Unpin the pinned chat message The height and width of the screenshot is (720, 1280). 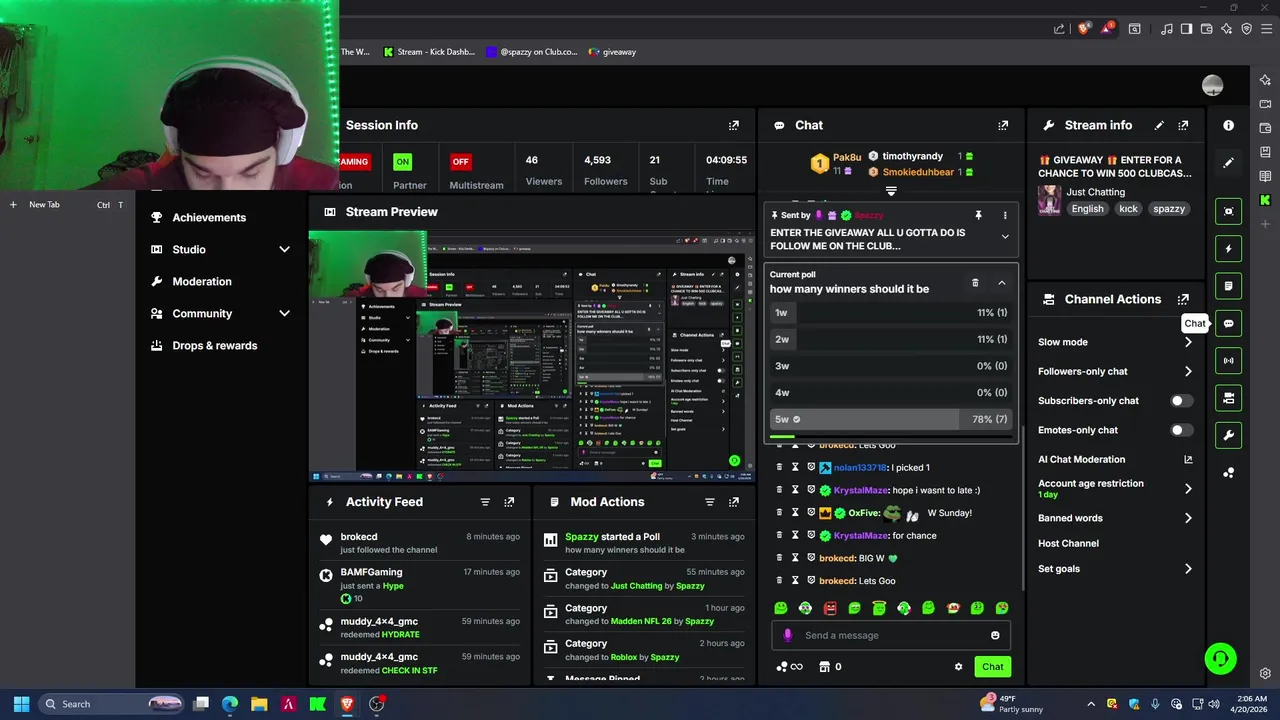point(978,215)
